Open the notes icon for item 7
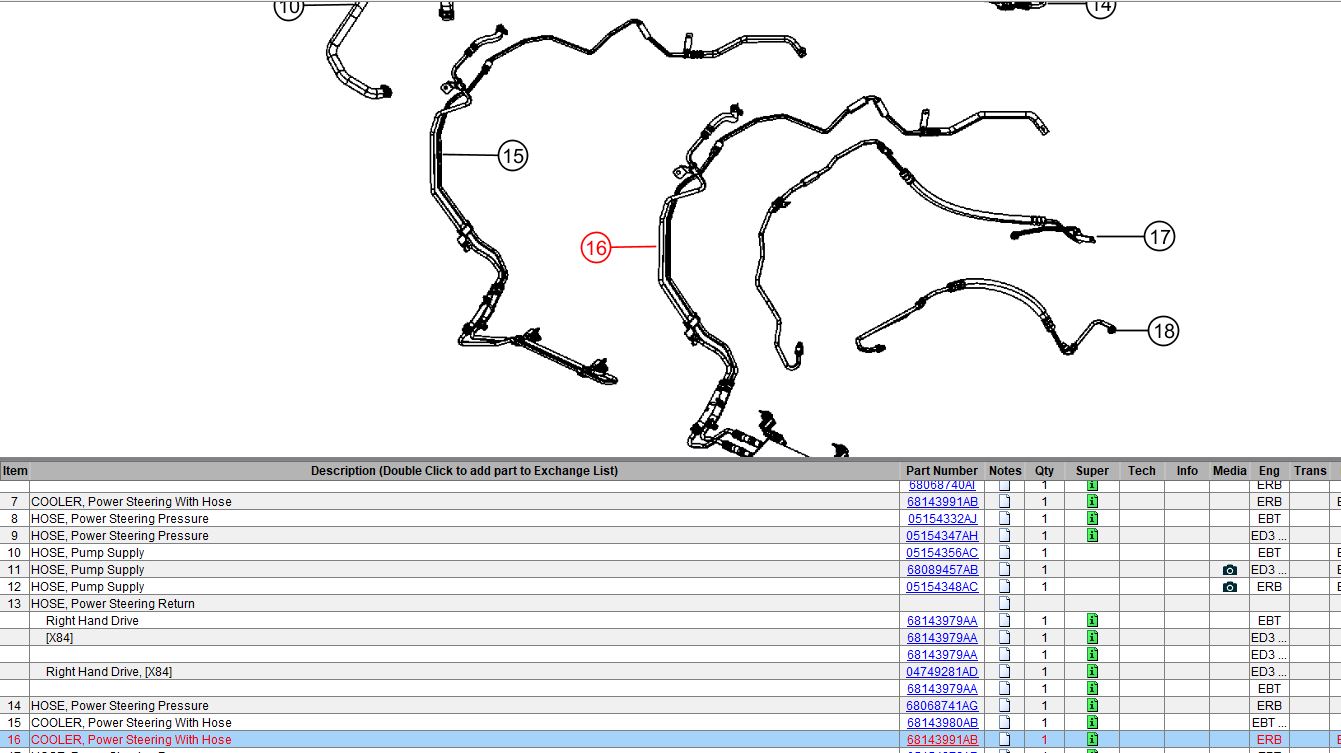Screen dimensions: 1341x753 coord(1005,502)
